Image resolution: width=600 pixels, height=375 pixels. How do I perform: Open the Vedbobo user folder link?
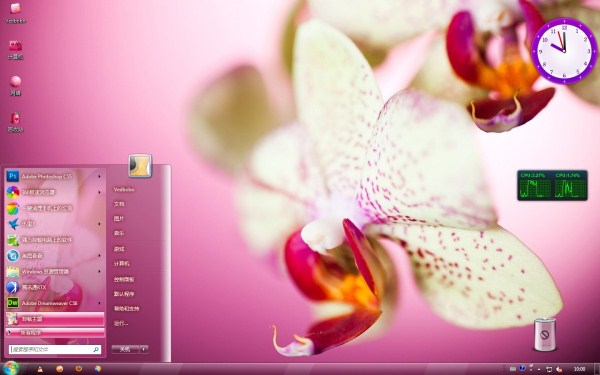pyautogui.click(x=124, y=189)
